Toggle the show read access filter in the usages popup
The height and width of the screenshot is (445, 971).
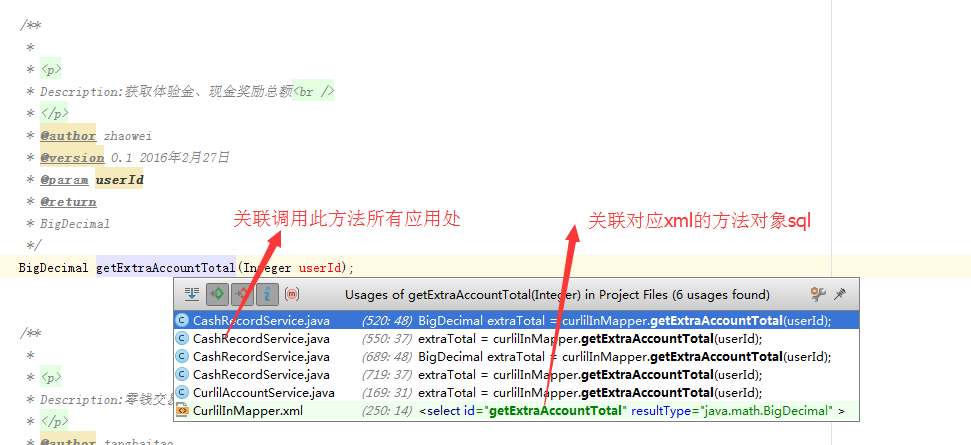pos(217,295)
